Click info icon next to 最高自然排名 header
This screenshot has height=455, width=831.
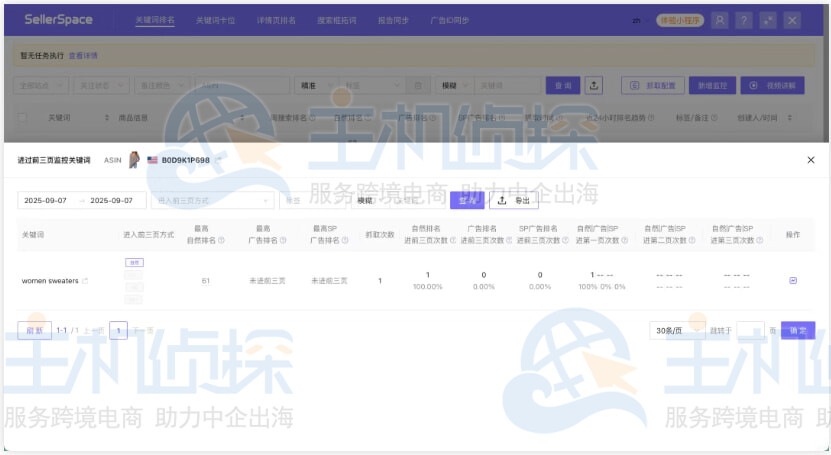223,240
